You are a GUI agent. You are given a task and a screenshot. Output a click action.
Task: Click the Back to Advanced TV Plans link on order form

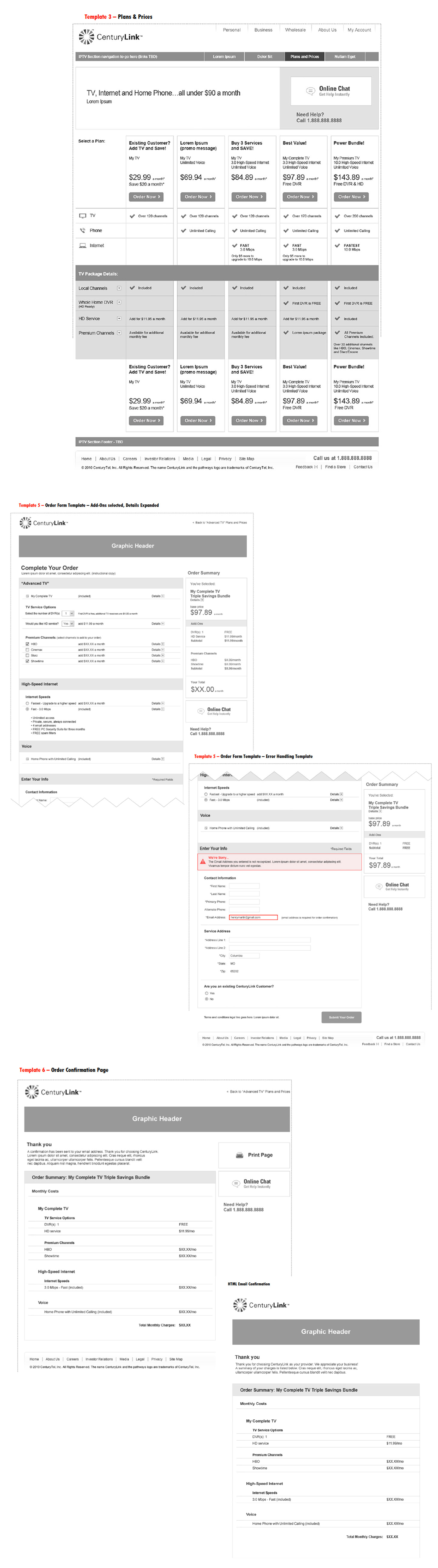[220, 522]
